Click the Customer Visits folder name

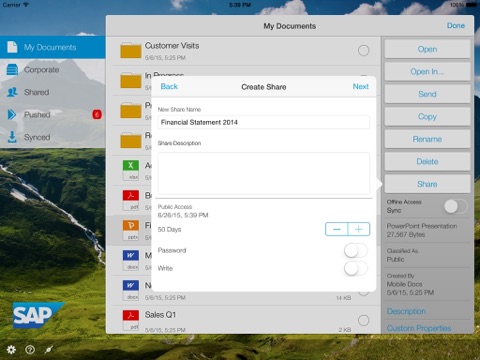[x=172, y=46]
